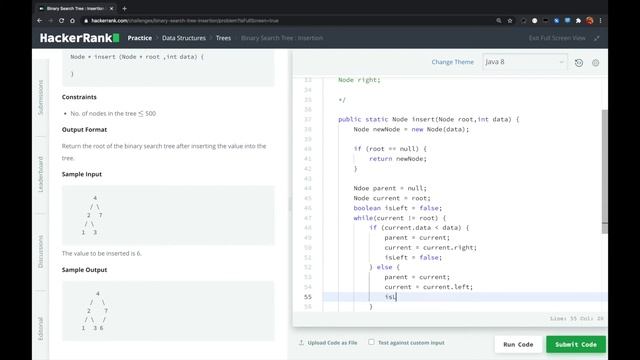Click the Output Format heading

click(84, 130)
